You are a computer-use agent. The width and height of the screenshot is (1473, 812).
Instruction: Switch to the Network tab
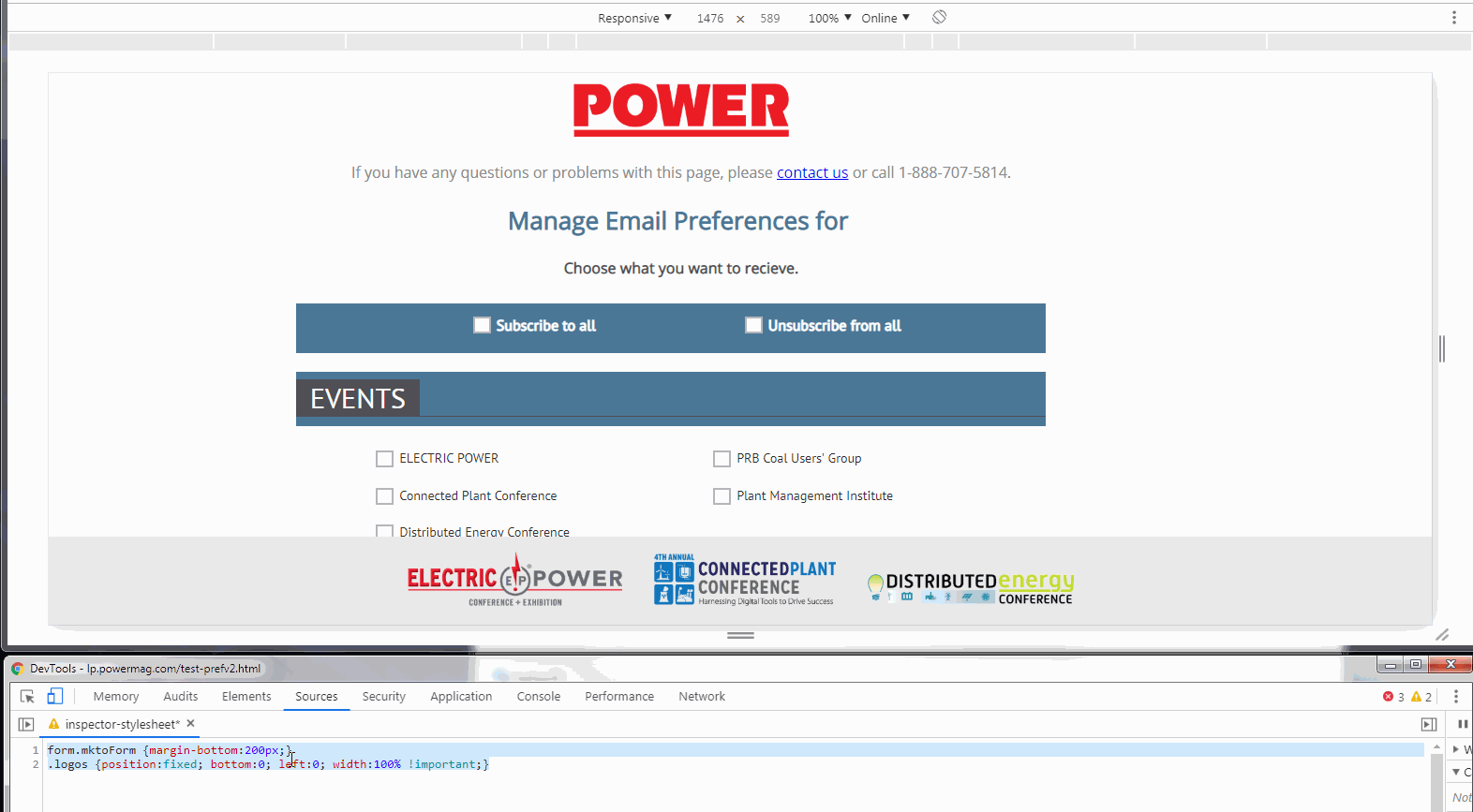702,696
